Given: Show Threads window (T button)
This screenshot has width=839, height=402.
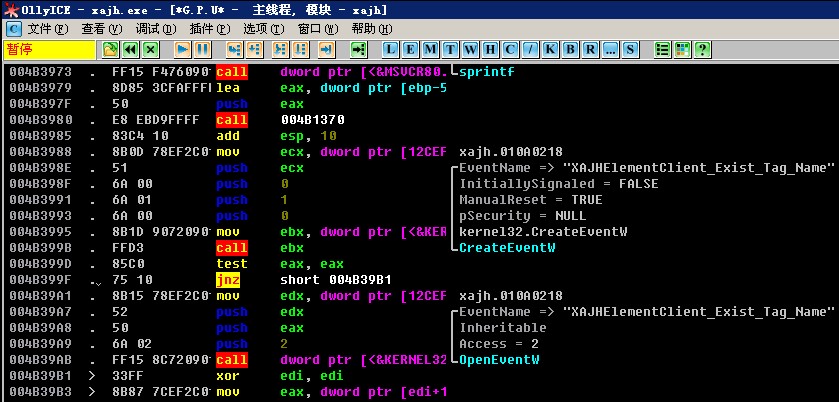Looking at the screenshot, I should pyautogui.click(x=451, y=49).
